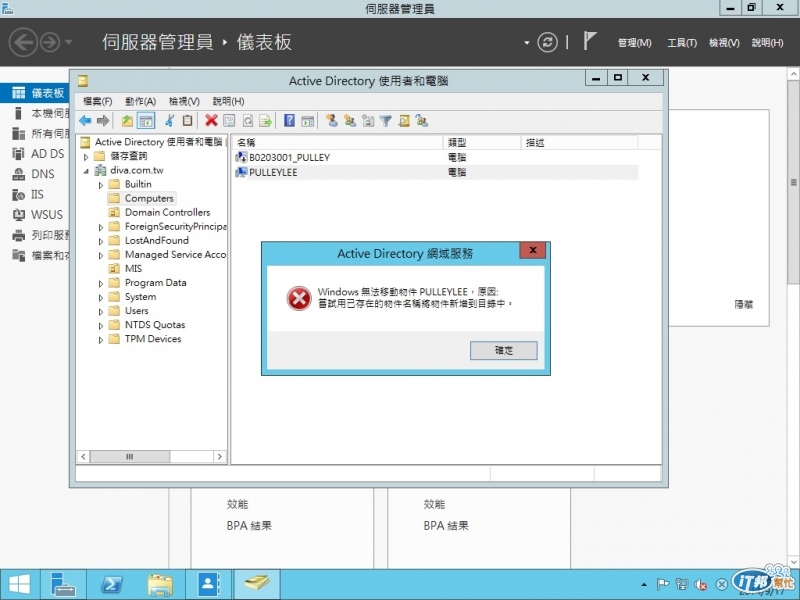This screenshot has height=600, width=800.
Task: Click Server Manager back navigation arrow
Action: click(x=23, y=42)
